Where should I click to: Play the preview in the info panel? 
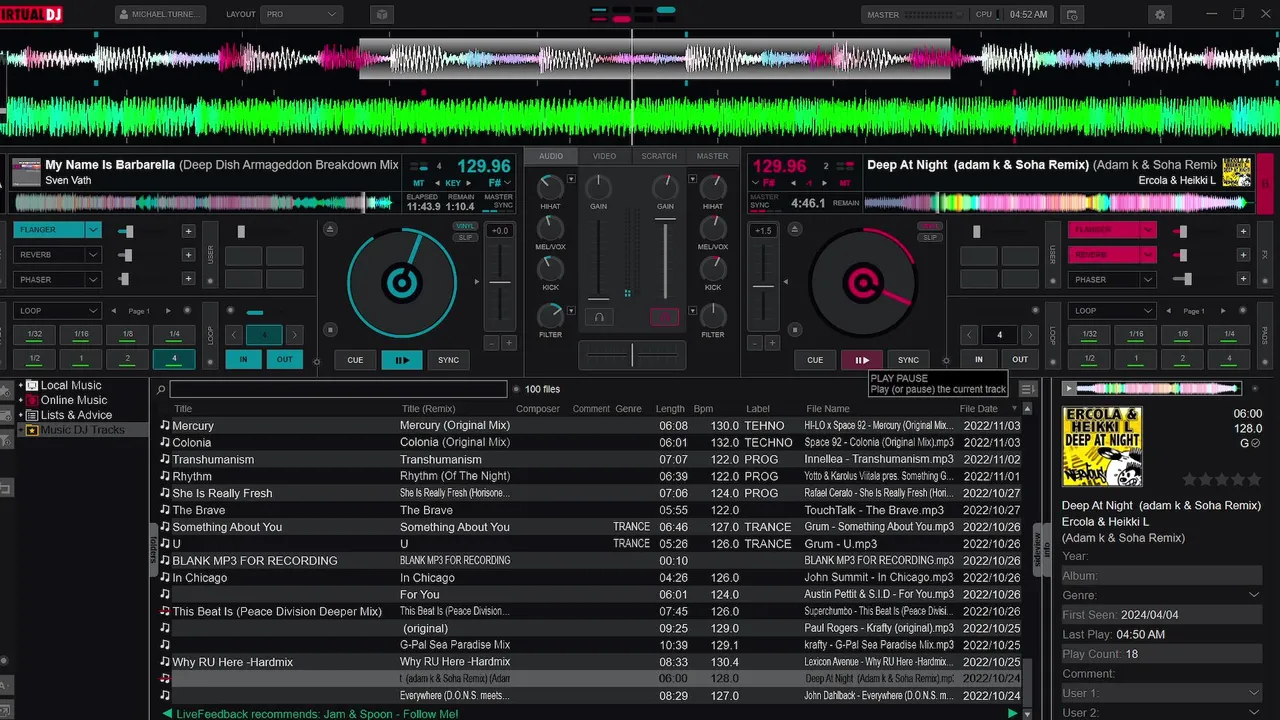1068,389
